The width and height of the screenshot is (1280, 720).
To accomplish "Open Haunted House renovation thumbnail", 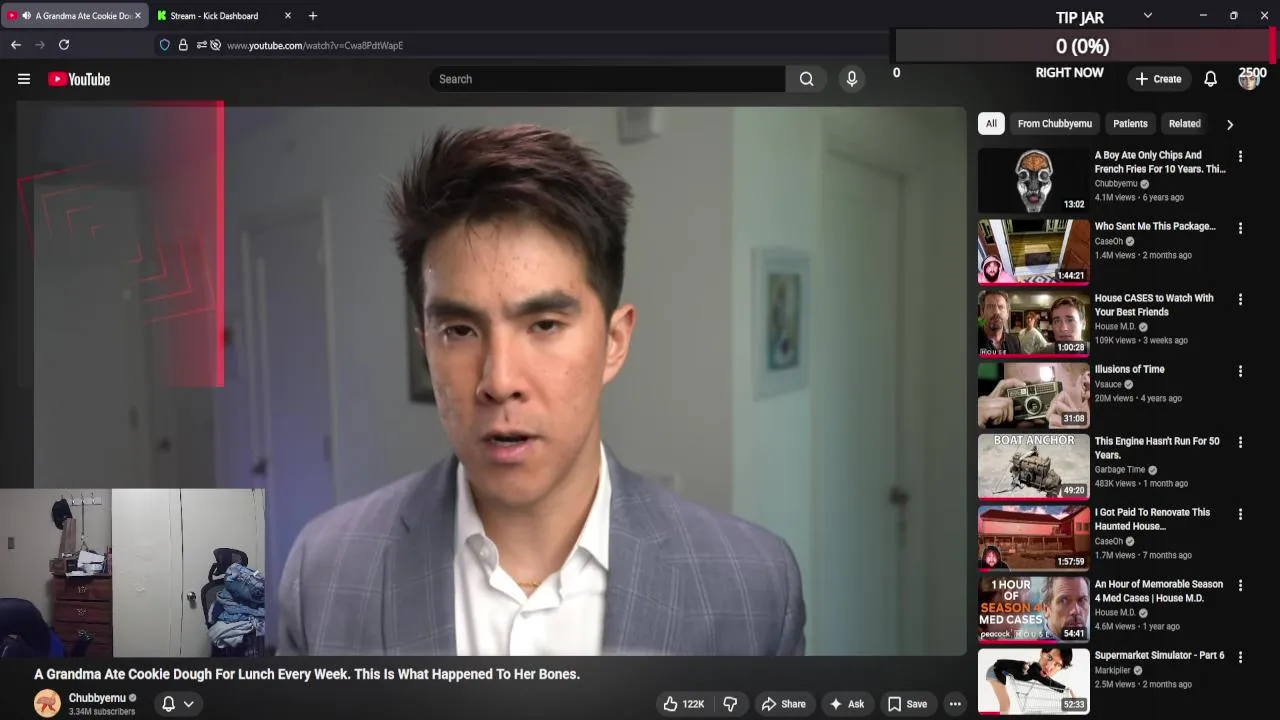I will (1034, 538).
